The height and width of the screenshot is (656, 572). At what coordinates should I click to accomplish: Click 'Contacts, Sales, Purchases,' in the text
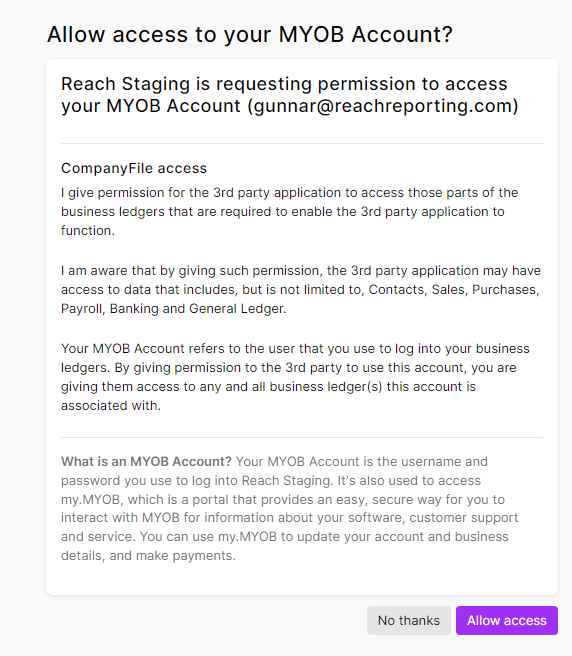coord(454,290)
